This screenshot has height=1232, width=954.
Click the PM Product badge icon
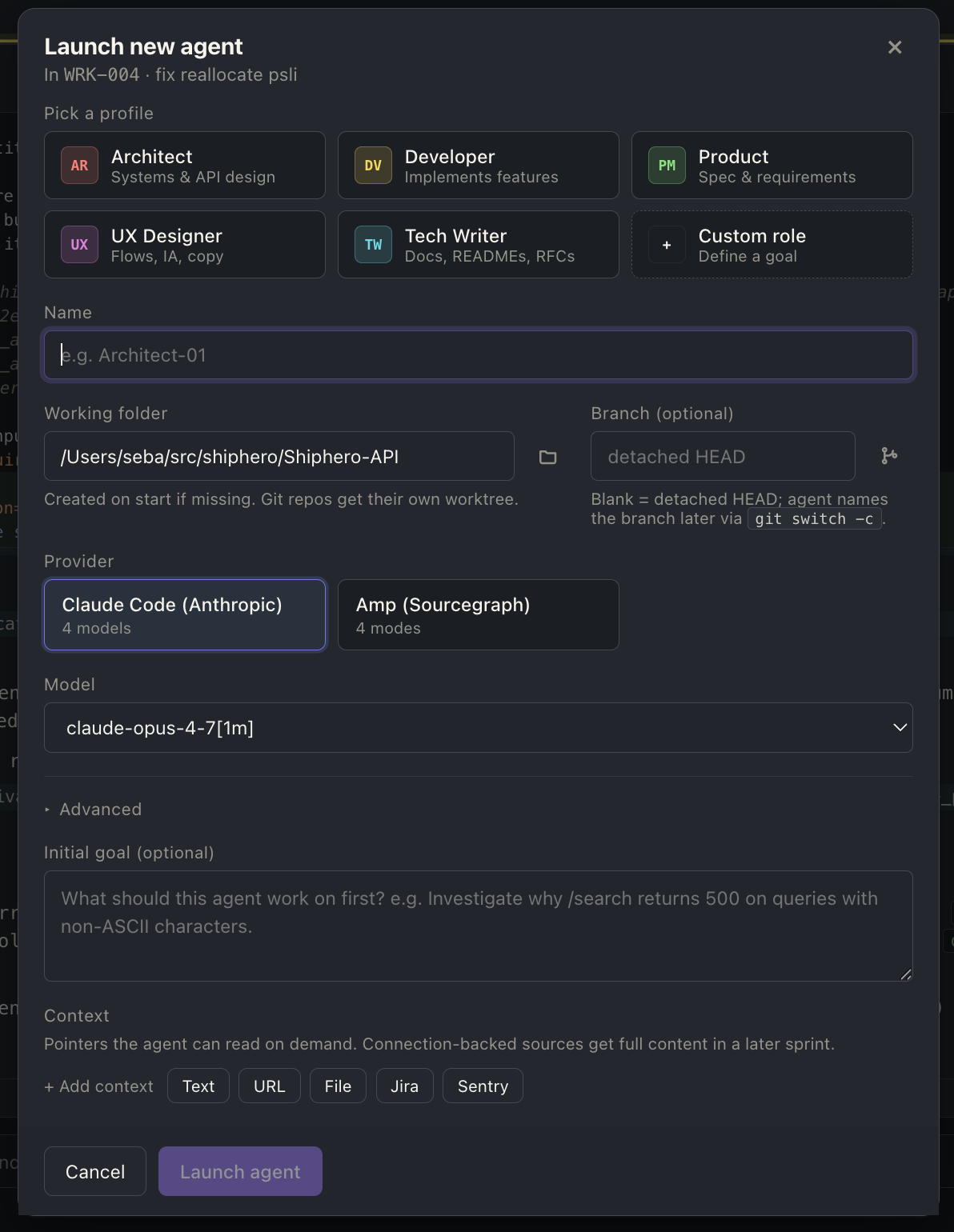point(667,166)
